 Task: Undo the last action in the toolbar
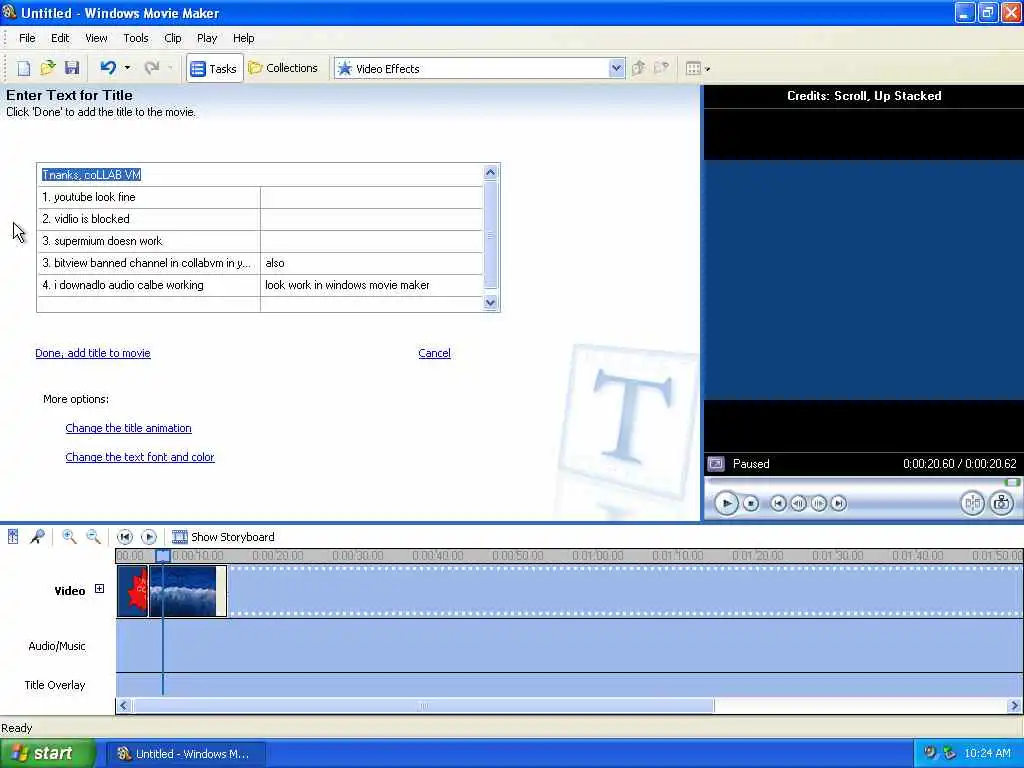pos(108,68)
